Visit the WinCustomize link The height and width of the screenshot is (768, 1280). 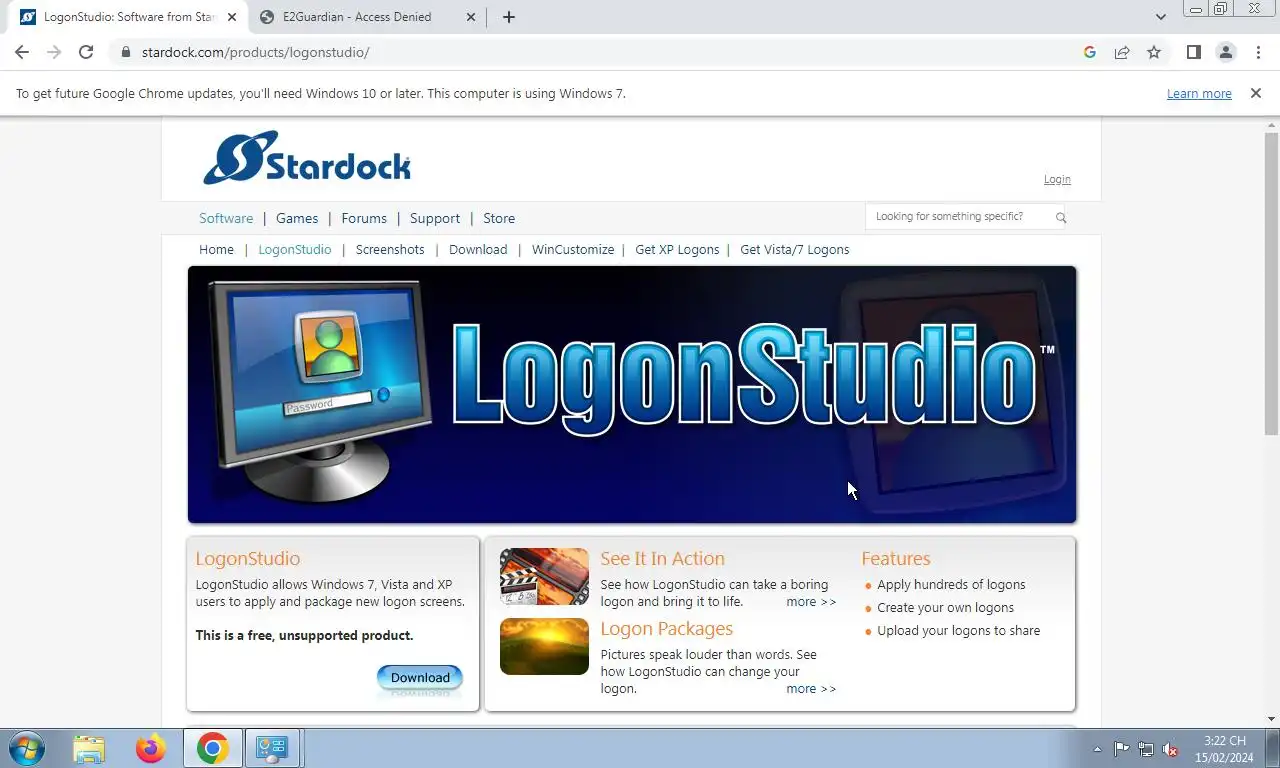tap(573, 249)
